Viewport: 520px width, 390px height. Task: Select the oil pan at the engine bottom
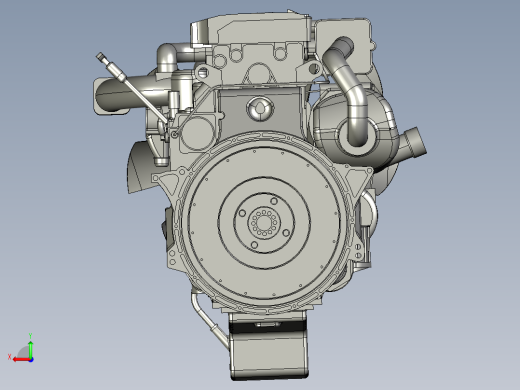(x=269, y=347)
